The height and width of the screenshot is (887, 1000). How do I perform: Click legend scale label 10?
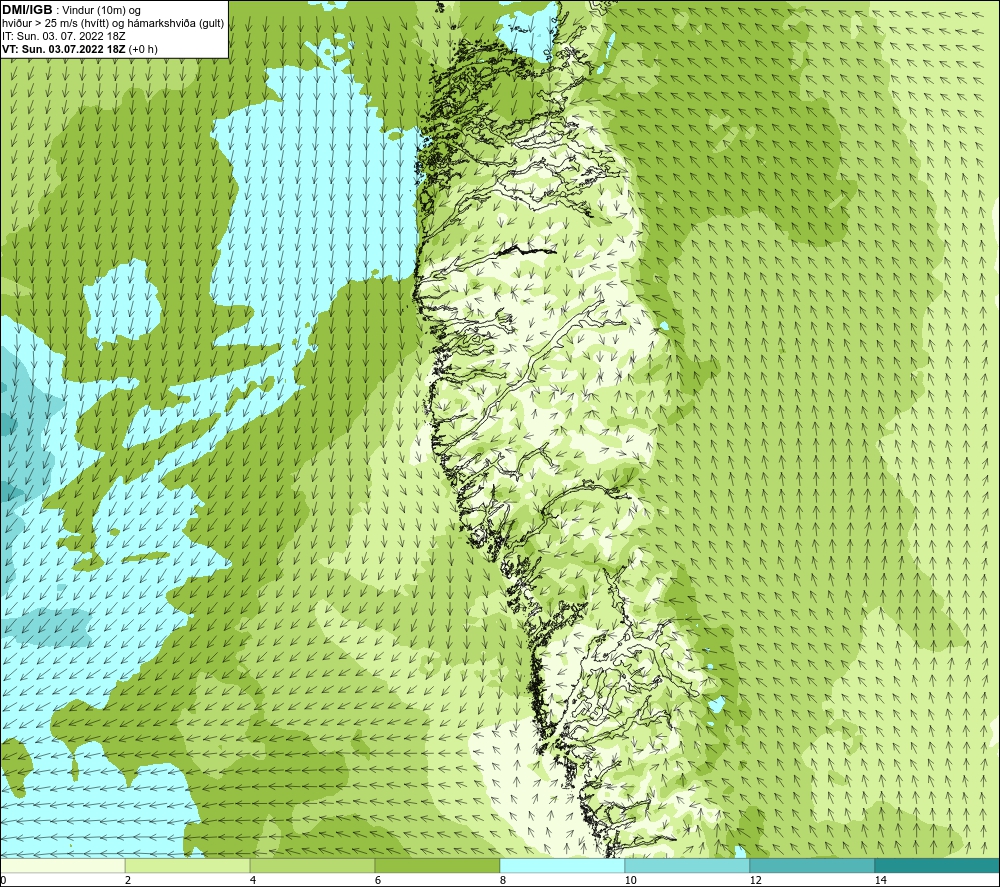click(x=630, y=881)
